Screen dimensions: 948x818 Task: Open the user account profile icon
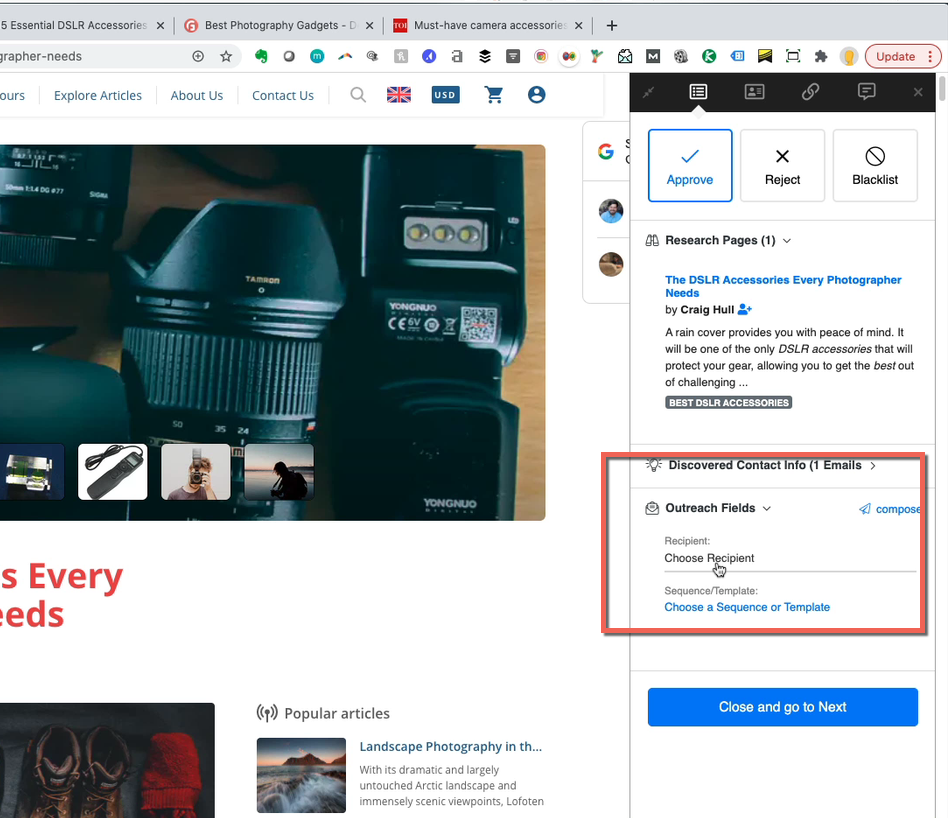click(x=536, y=95)
